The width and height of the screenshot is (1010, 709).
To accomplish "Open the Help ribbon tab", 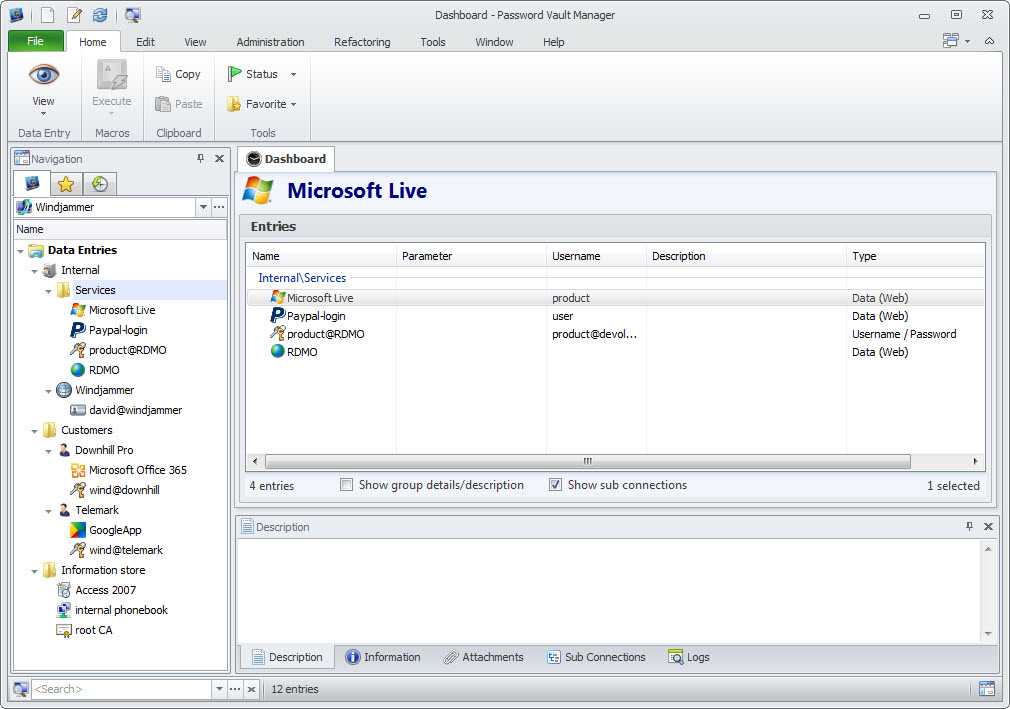I will pos(553,42).
